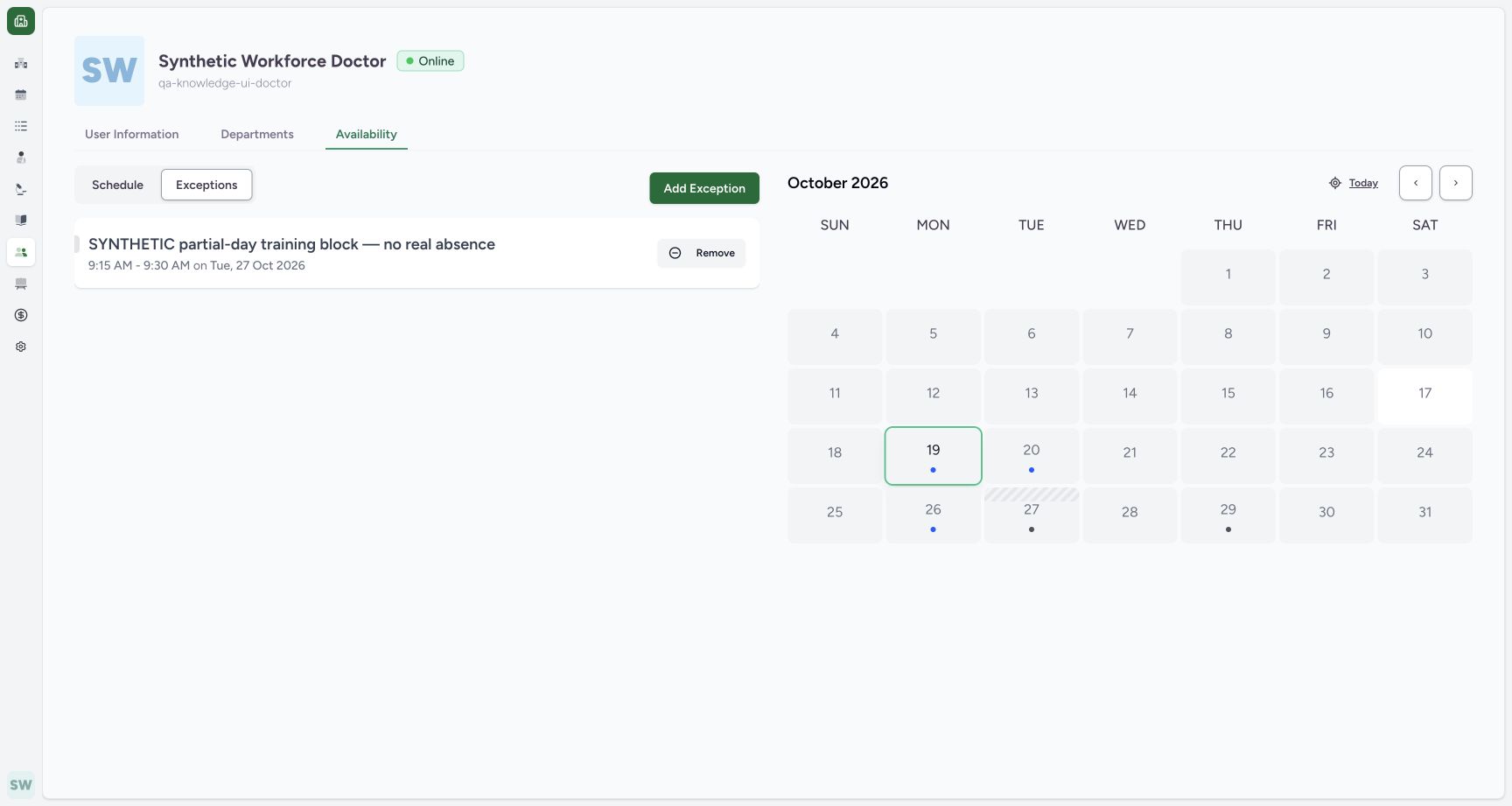Jump to Today in the calendar

coord(1363,183)
